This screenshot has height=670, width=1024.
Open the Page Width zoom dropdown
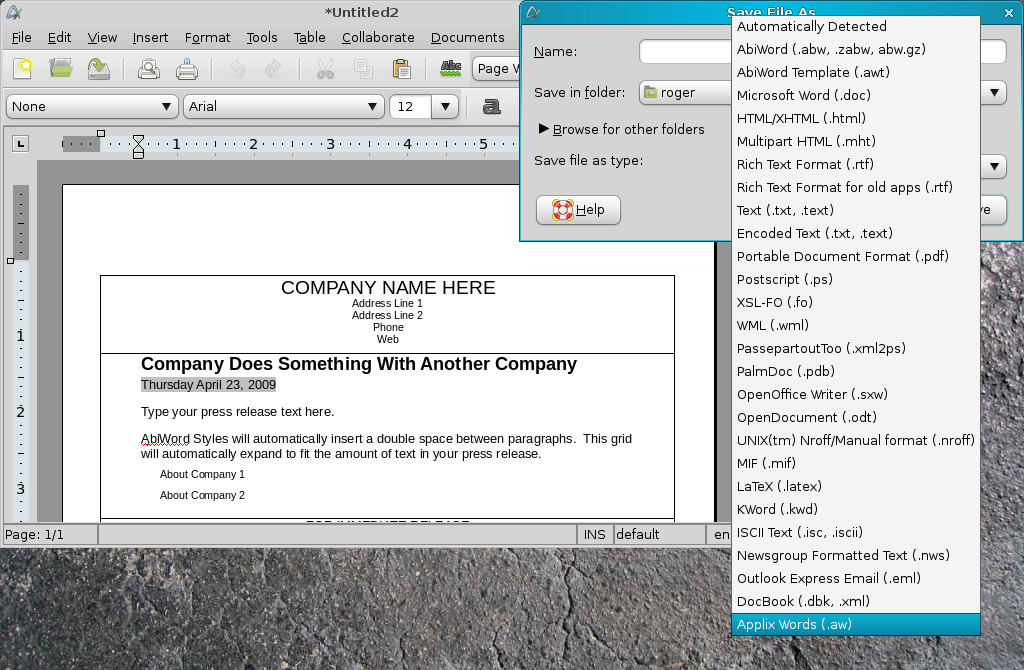[496, 69]
